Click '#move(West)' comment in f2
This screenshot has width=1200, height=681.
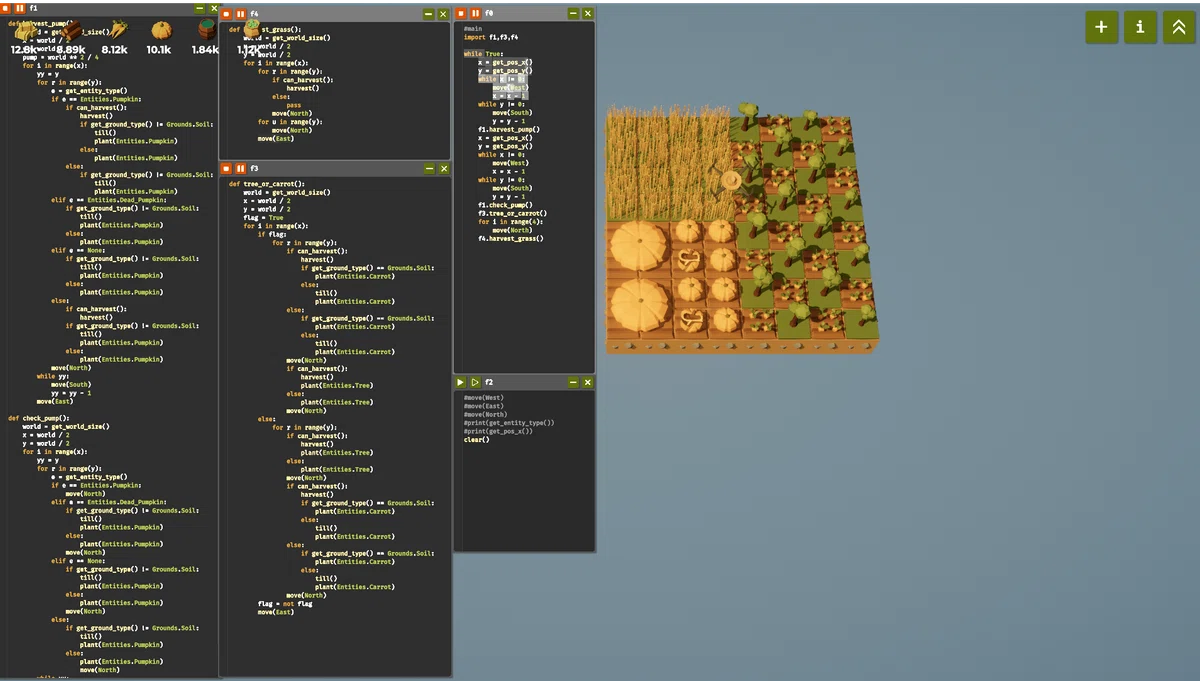[484, 398]
